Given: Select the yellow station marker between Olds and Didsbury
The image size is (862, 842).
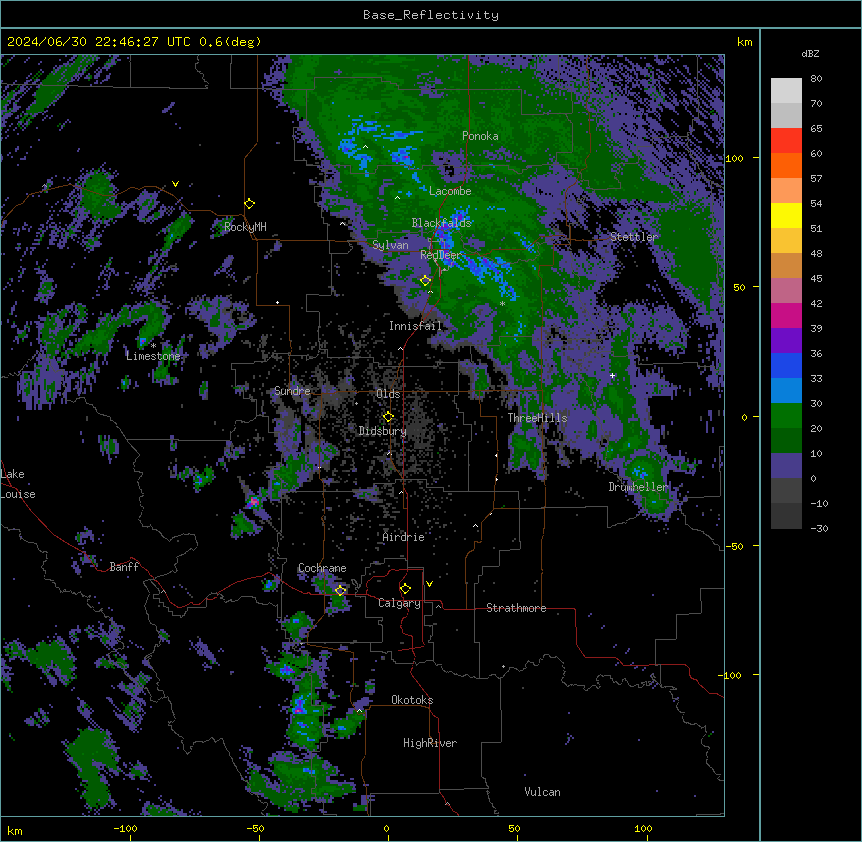Looking at the screenshot, I should [x=388, y=417].
